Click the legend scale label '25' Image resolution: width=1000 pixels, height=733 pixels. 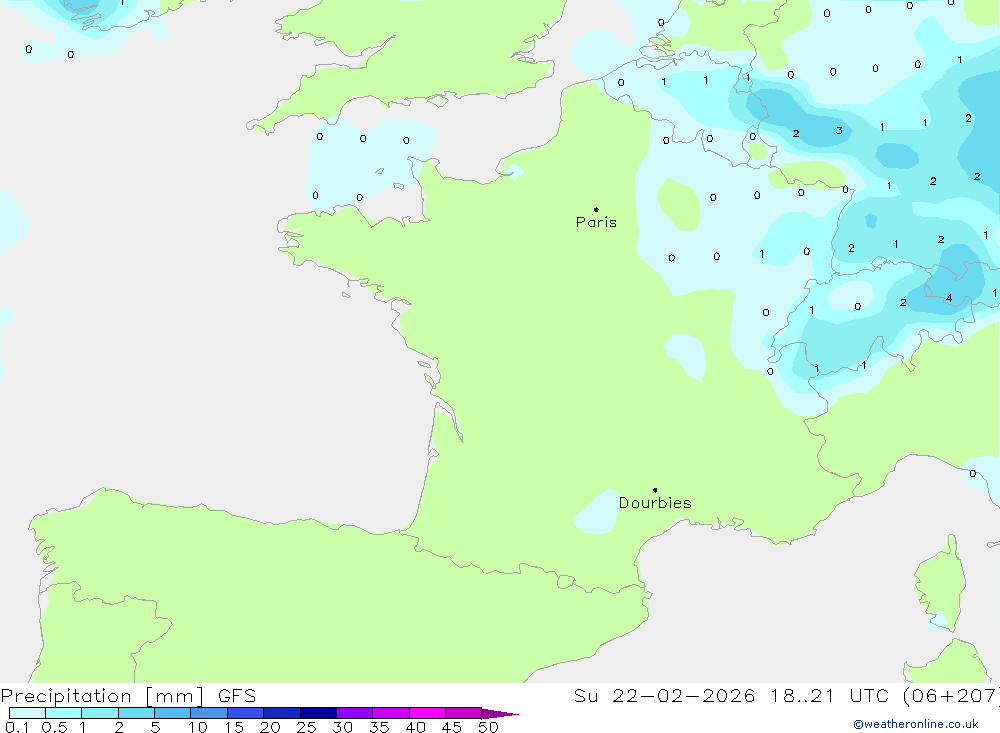click(307, 727)
